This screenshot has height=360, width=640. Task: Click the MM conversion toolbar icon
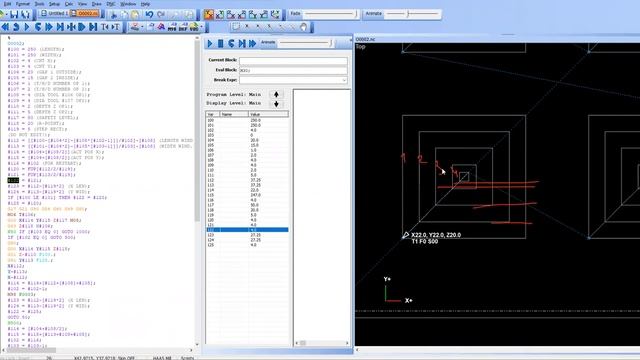[x=172, y=27]
